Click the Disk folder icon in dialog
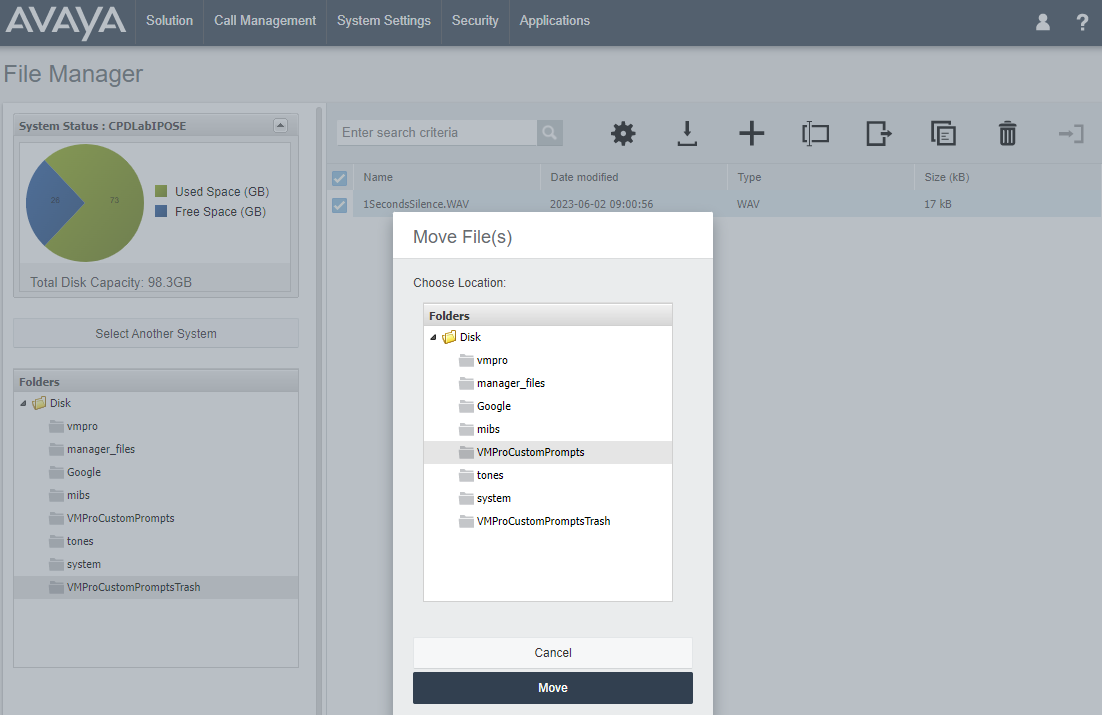The image size is (1102, 715). [449, 337]
